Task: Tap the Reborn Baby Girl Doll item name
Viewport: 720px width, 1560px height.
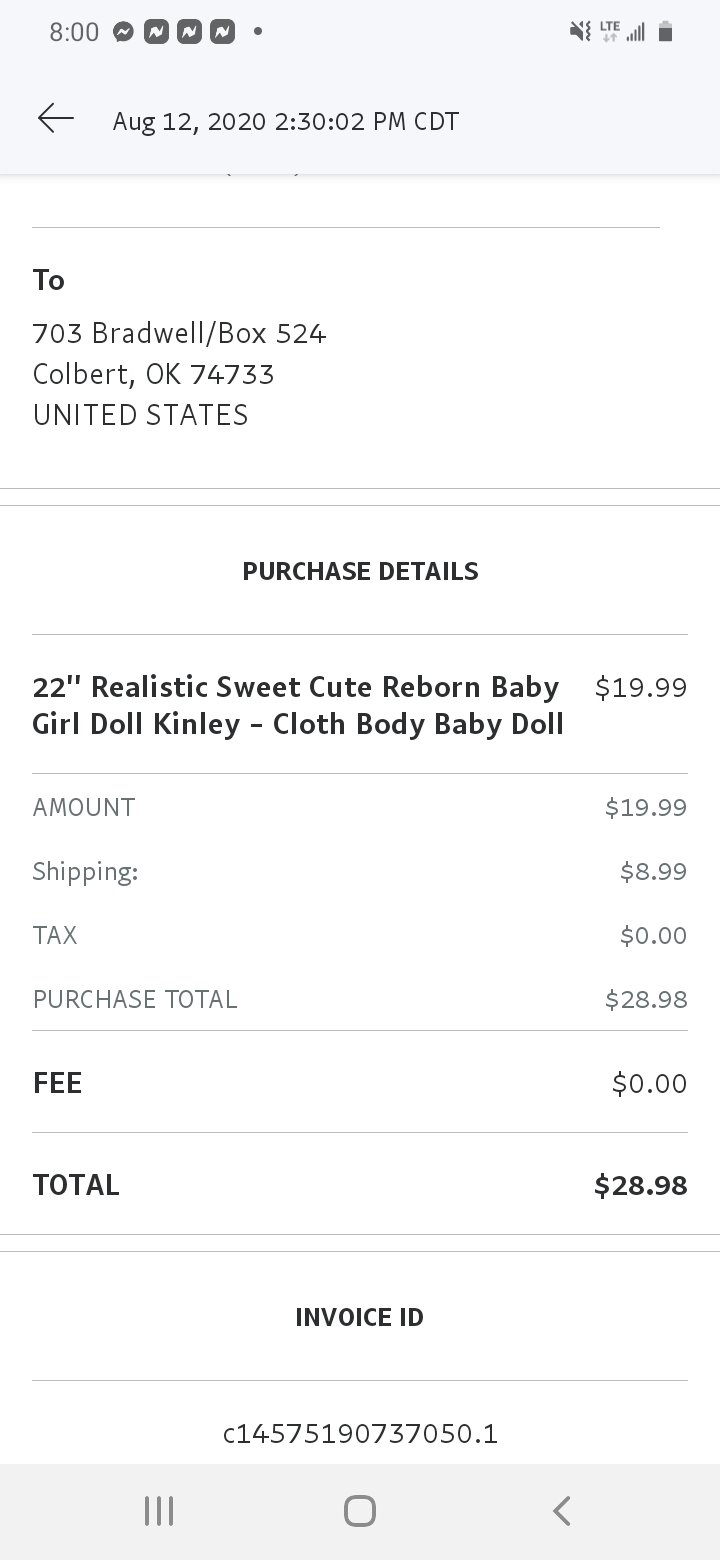Action: 298,705
